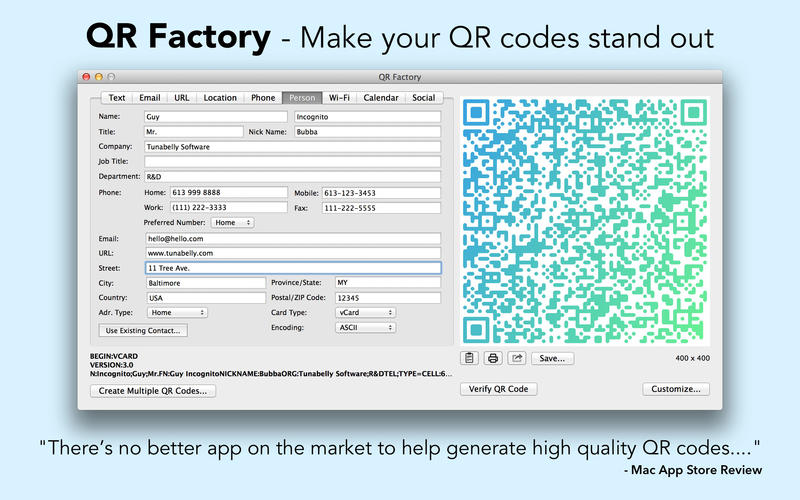Print the QR code

click(x=493, y=358)
